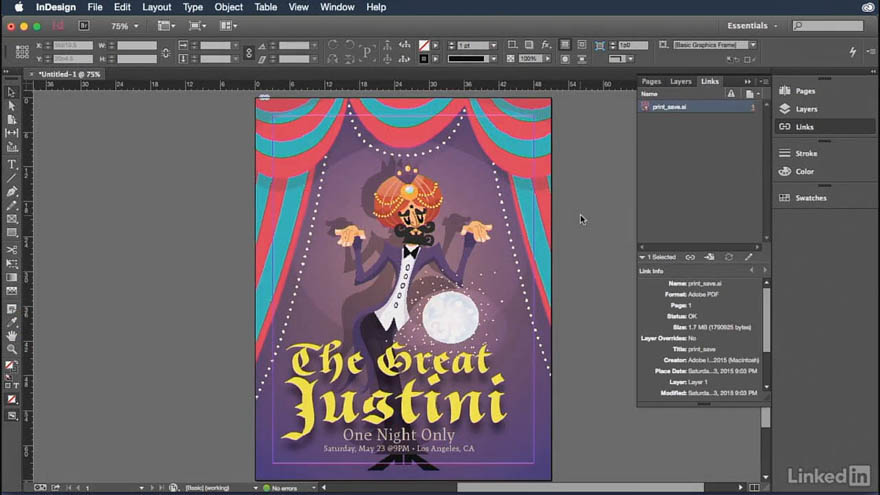This screenshot has width=880, height=495.
Task: Open the No errors preflight dropdown
Action: click(313, 488)
